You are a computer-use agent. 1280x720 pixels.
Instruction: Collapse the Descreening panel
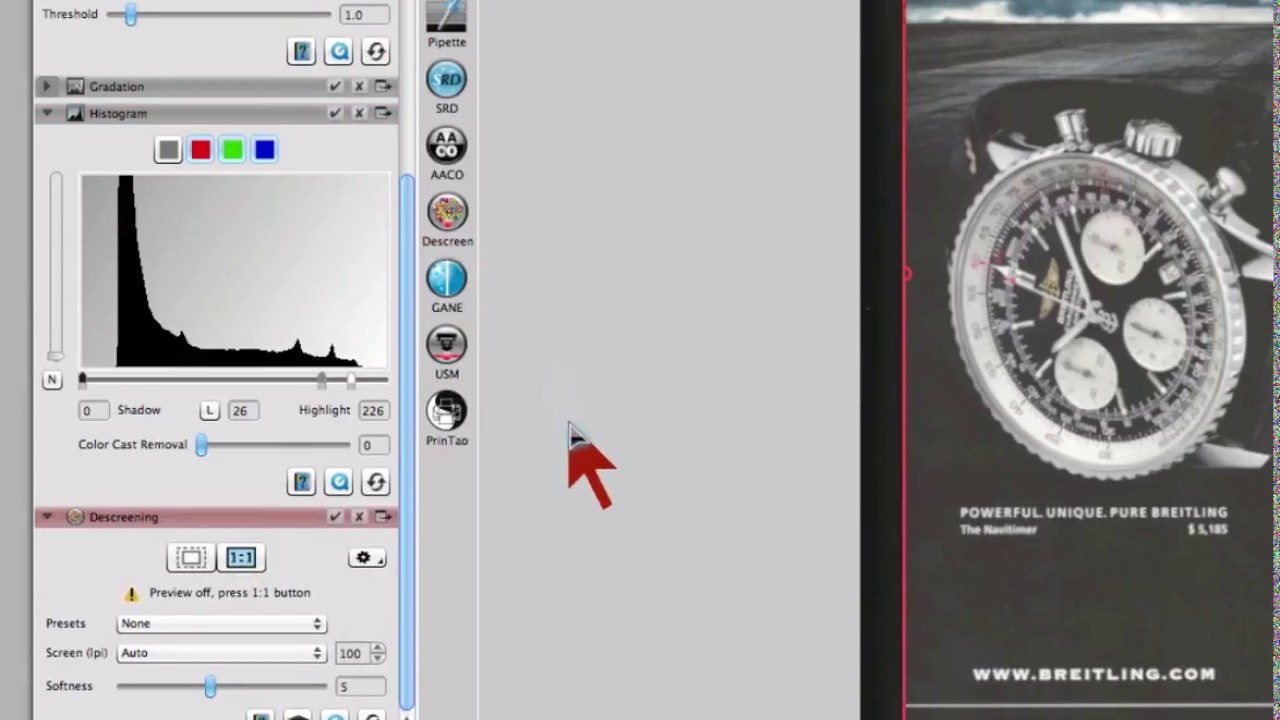tap(46, 517)
